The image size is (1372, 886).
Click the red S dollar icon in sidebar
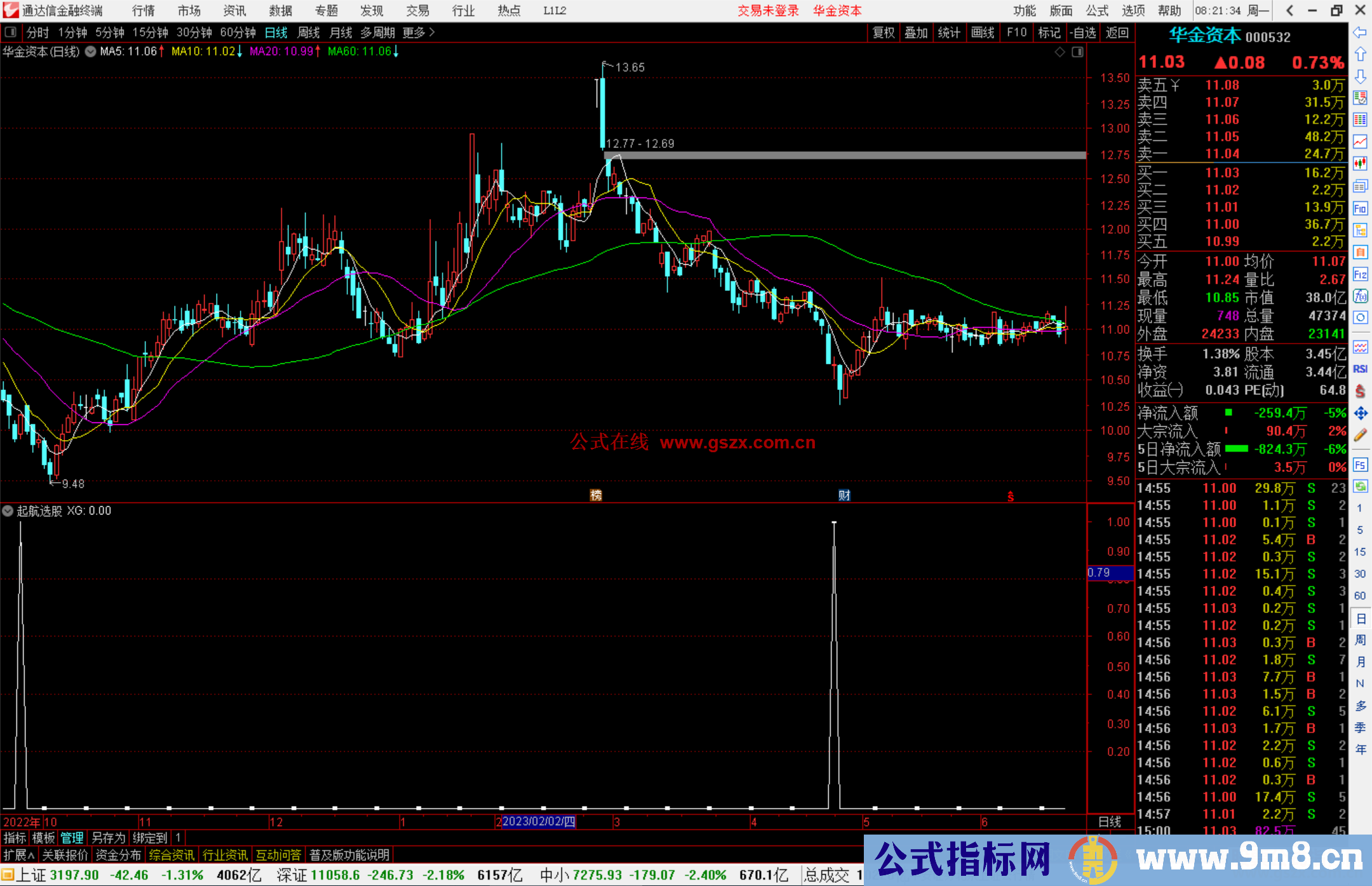(1360, 391)
